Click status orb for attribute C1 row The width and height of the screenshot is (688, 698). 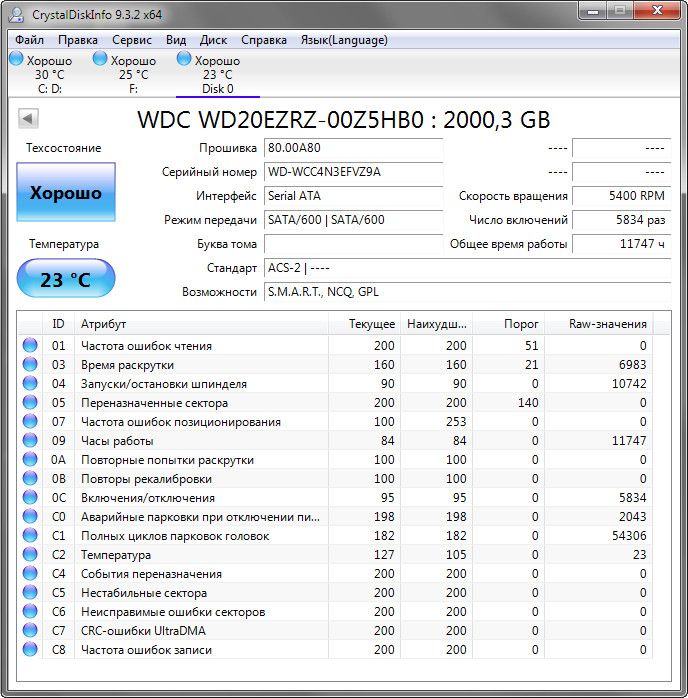click(30, 535)
